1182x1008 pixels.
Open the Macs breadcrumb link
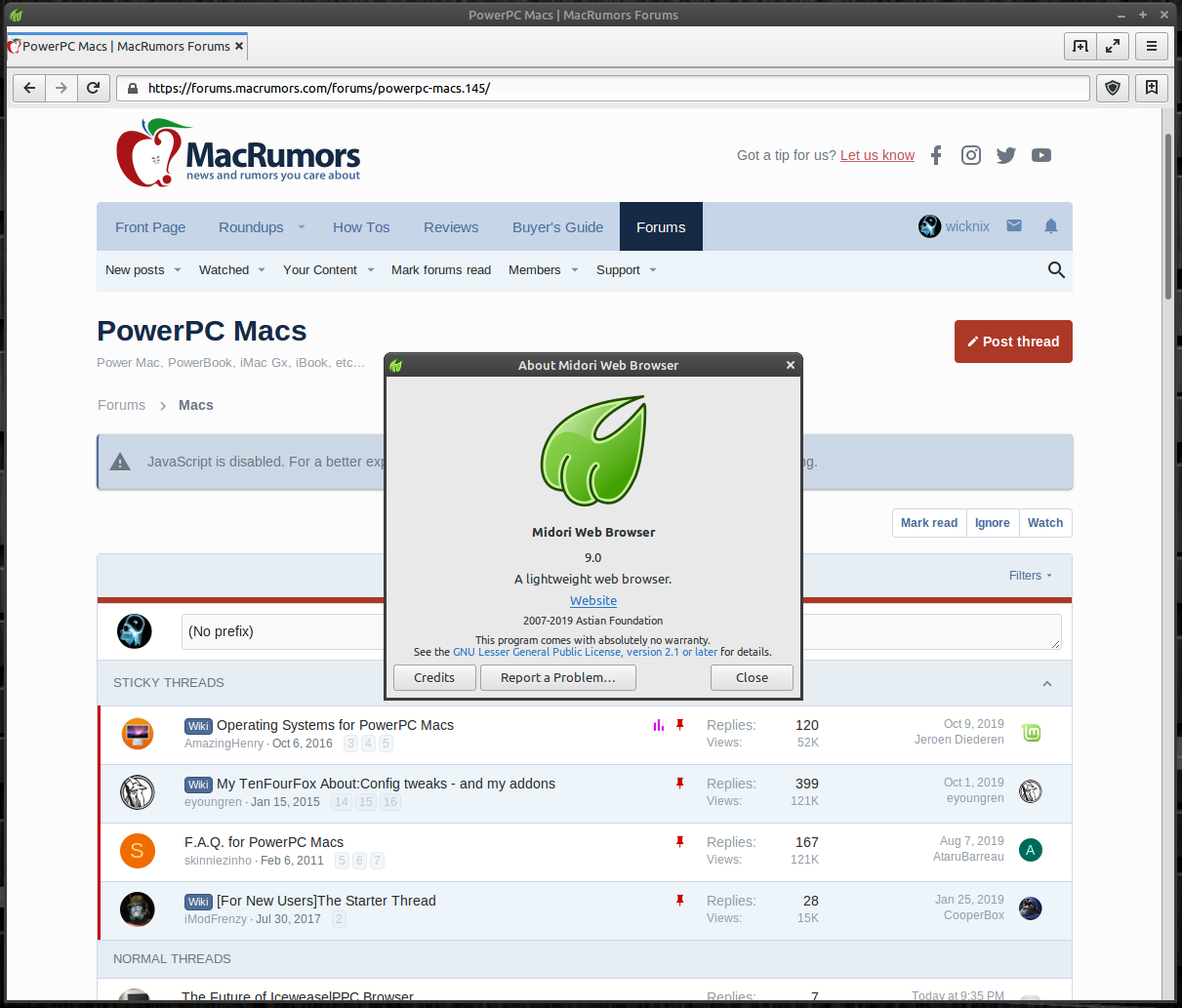pos(196,405)
